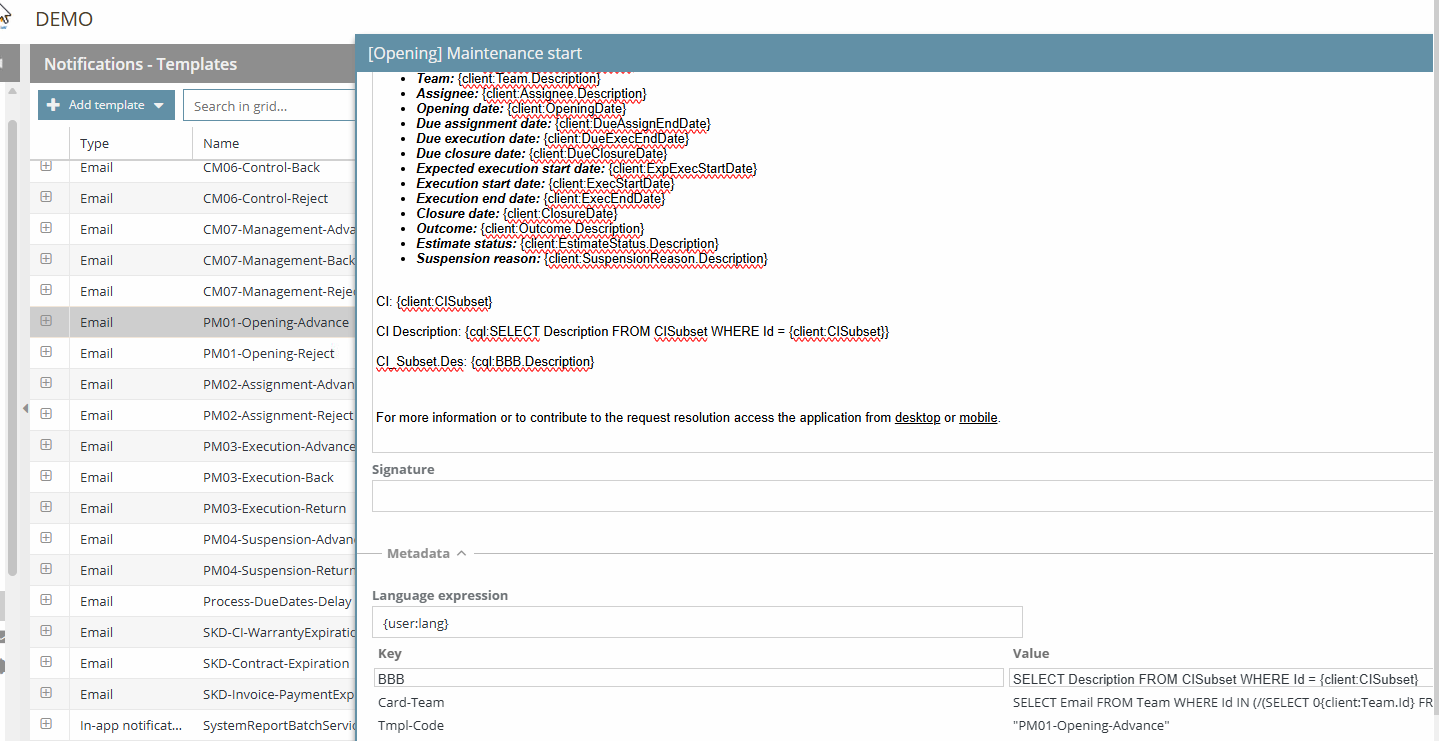
Task: Open the mobile link in message body
Action: [978, 418]
